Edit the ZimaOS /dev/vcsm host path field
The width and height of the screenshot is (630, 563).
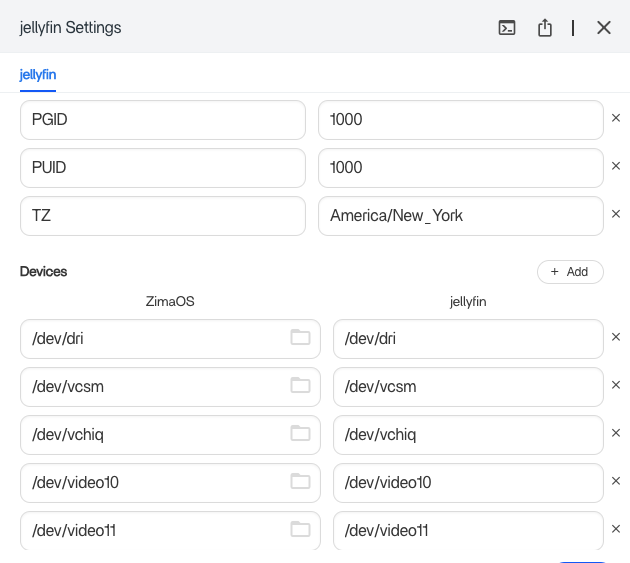pos(150,387)
